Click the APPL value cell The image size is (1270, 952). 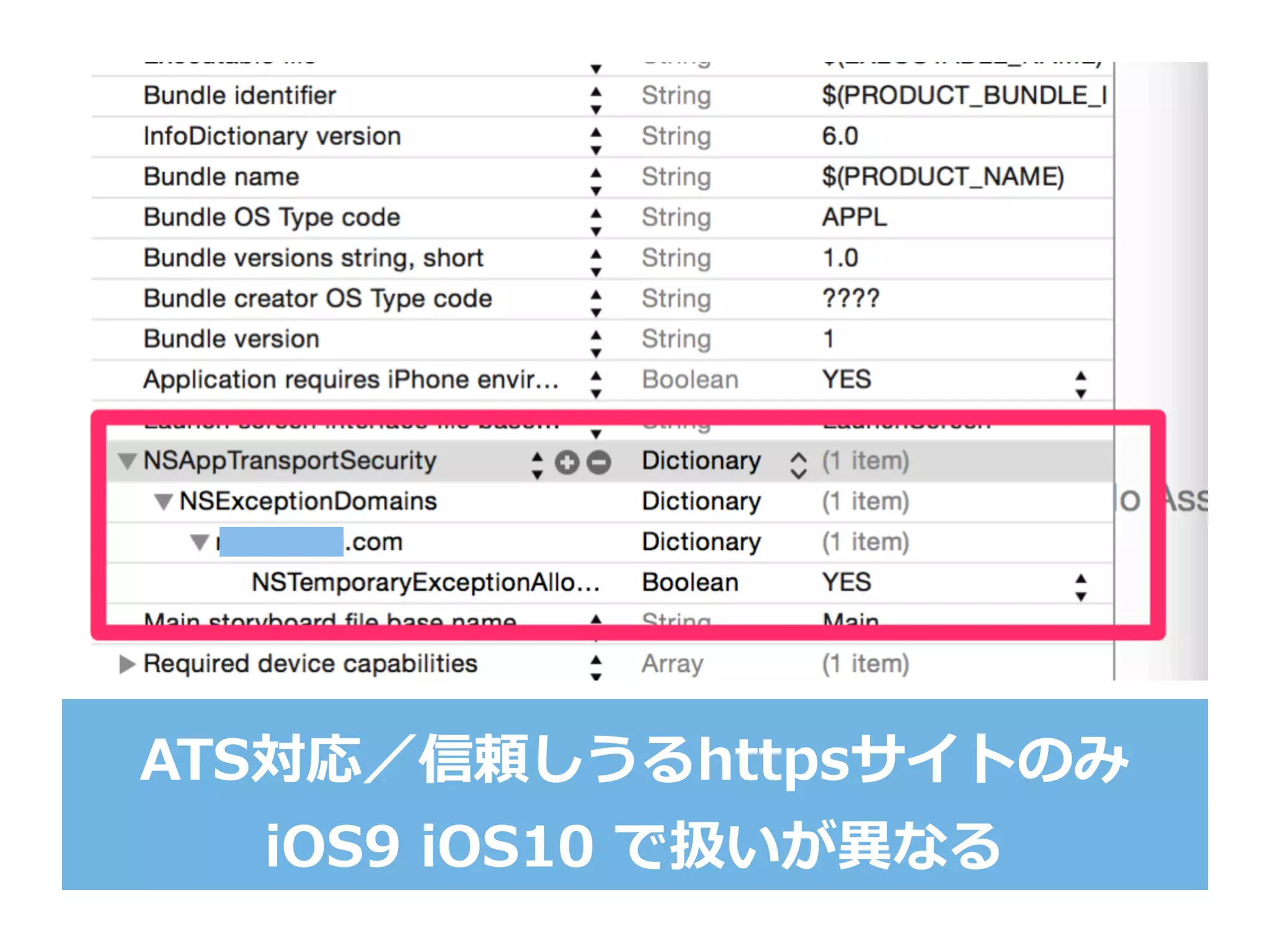855,218
